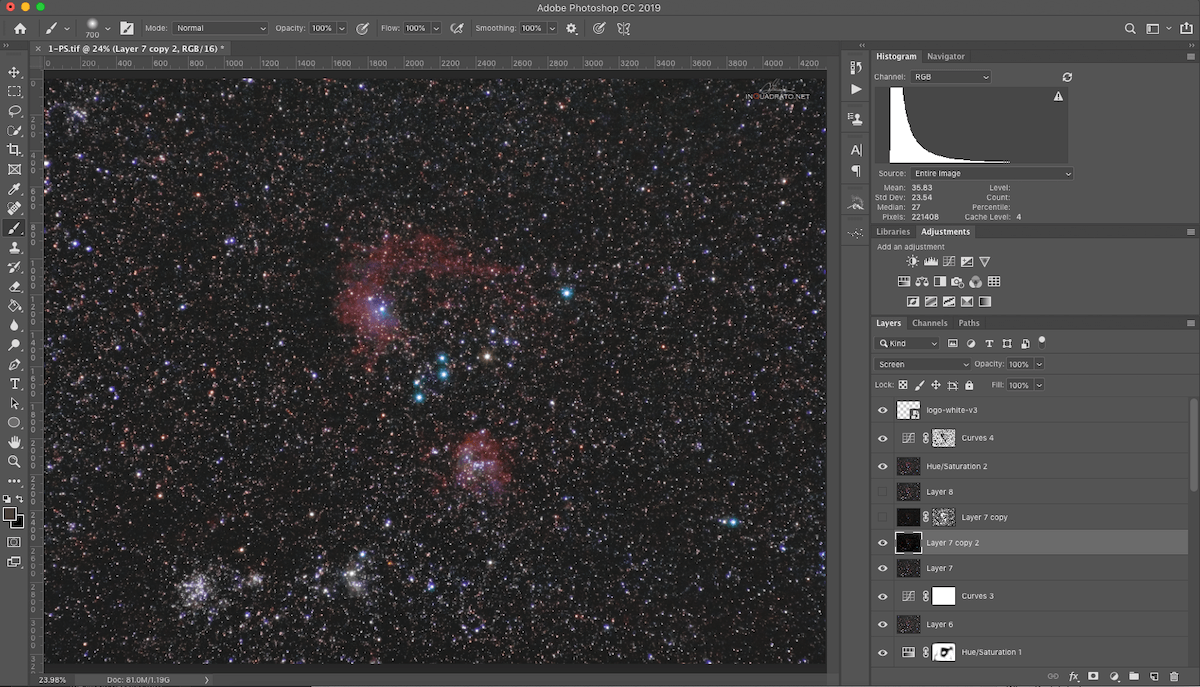Select the Zoom tool
The height and width of the screenshot is (687, 1200).
[14, 462]
